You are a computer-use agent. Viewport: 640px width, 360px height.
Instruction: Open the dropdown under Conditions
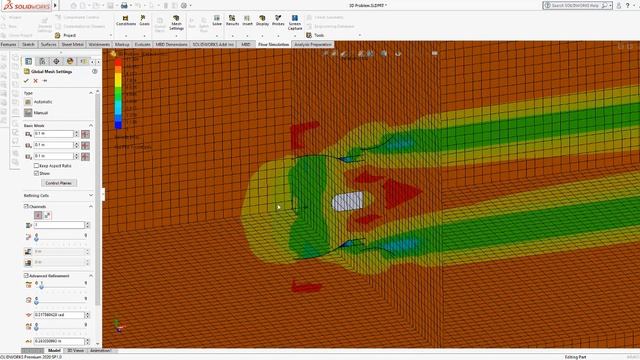tap(126, 36)
